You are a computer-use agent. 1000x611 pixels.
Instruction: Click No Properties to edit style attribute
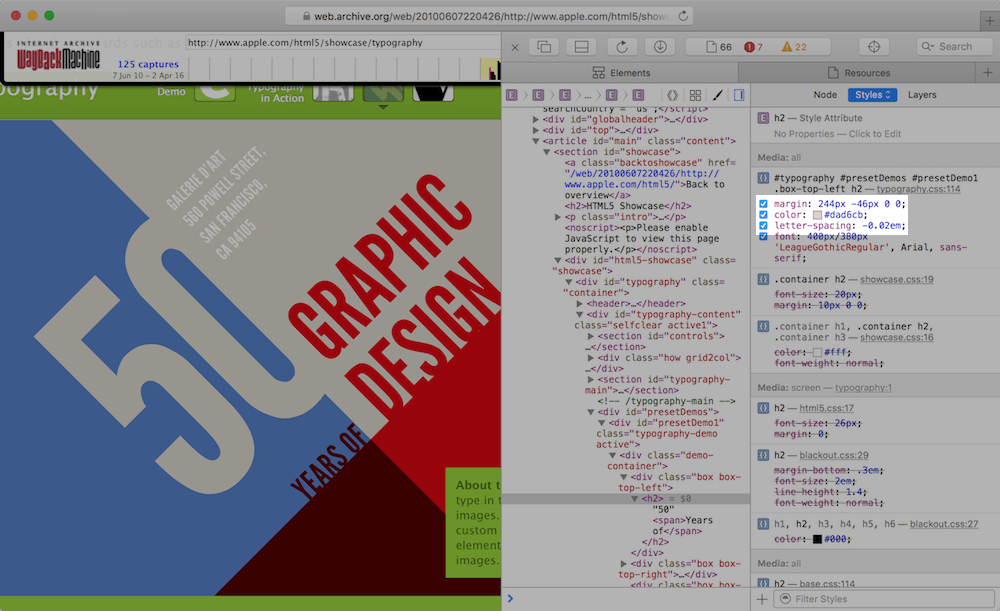click(837, 134)
